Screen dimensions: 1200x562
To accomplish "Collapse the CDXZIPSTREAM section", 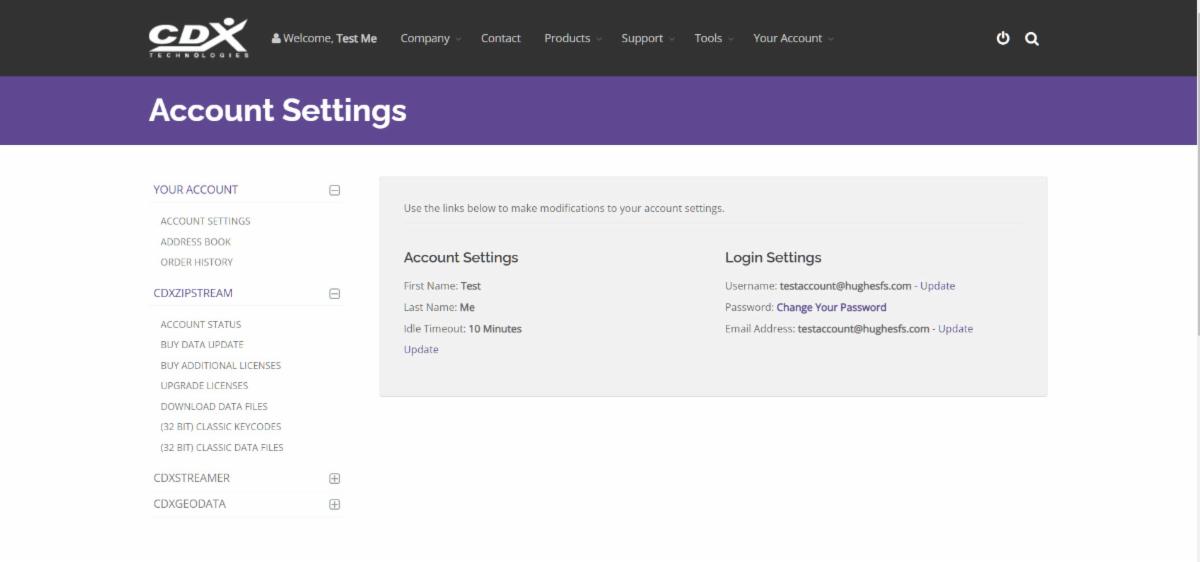I will click(335, 294).
